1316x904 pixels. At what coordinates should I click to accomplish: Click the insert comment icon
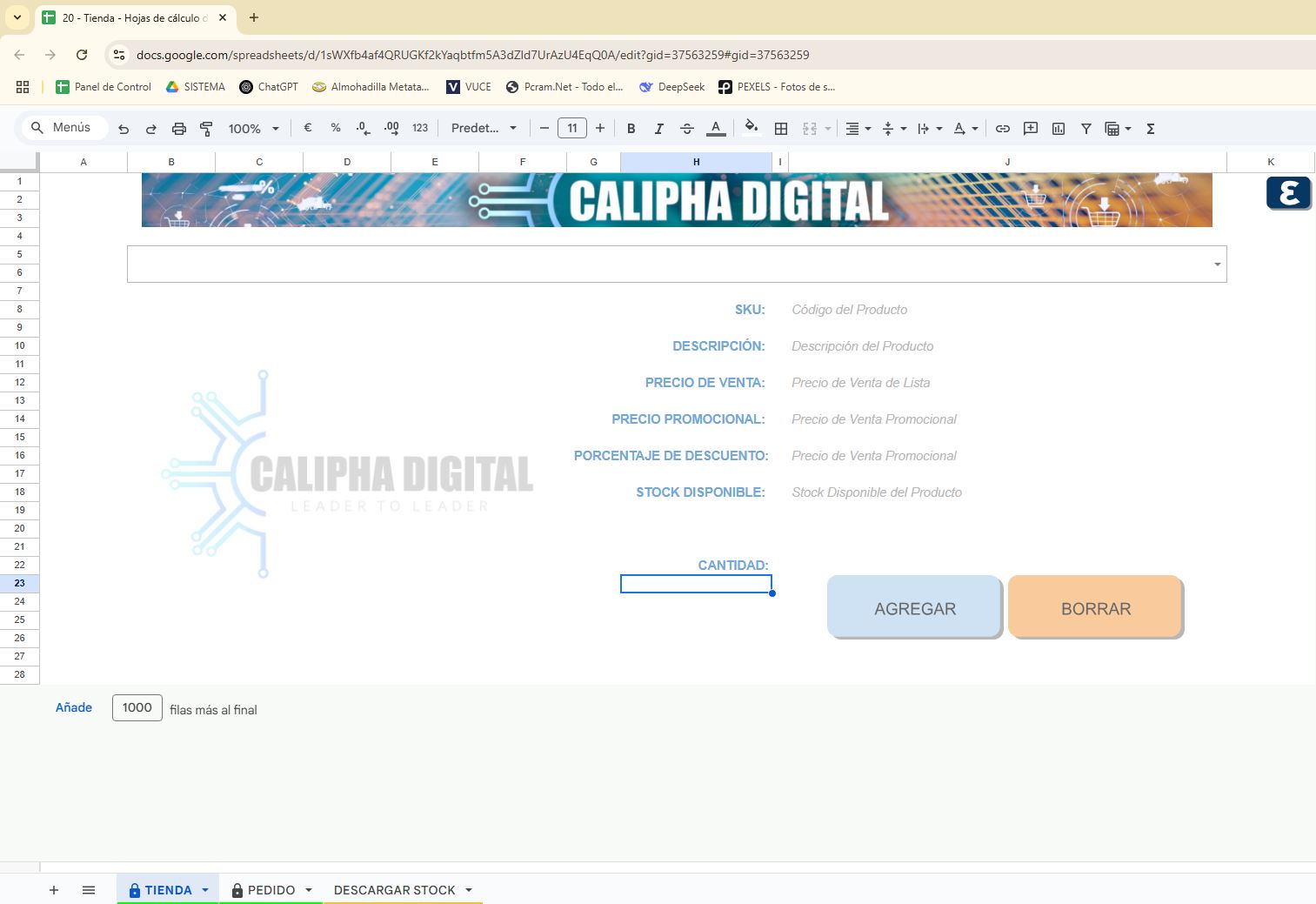point(1031,129)
